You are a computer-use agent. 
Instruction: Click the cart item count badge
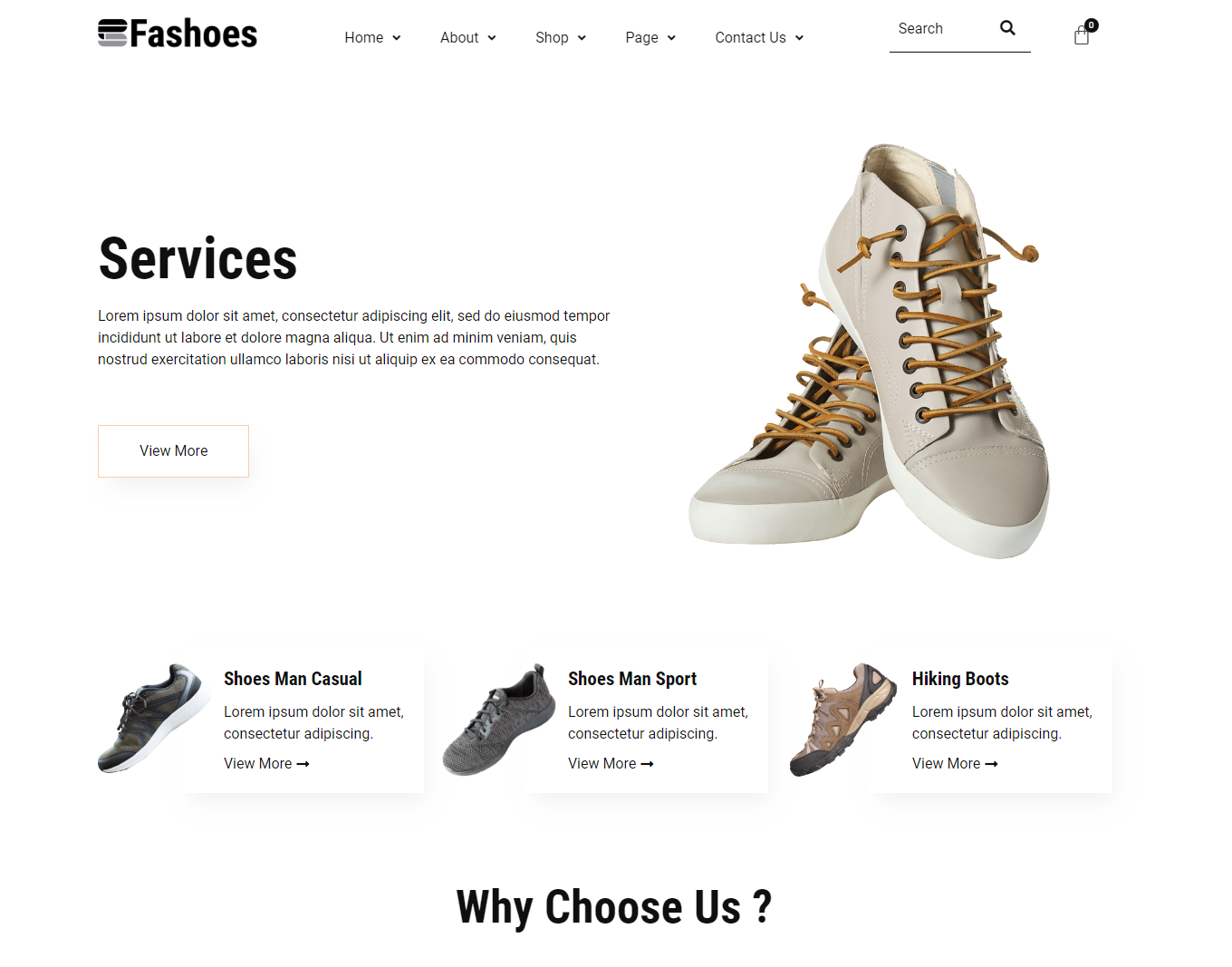coord(1092,25)
